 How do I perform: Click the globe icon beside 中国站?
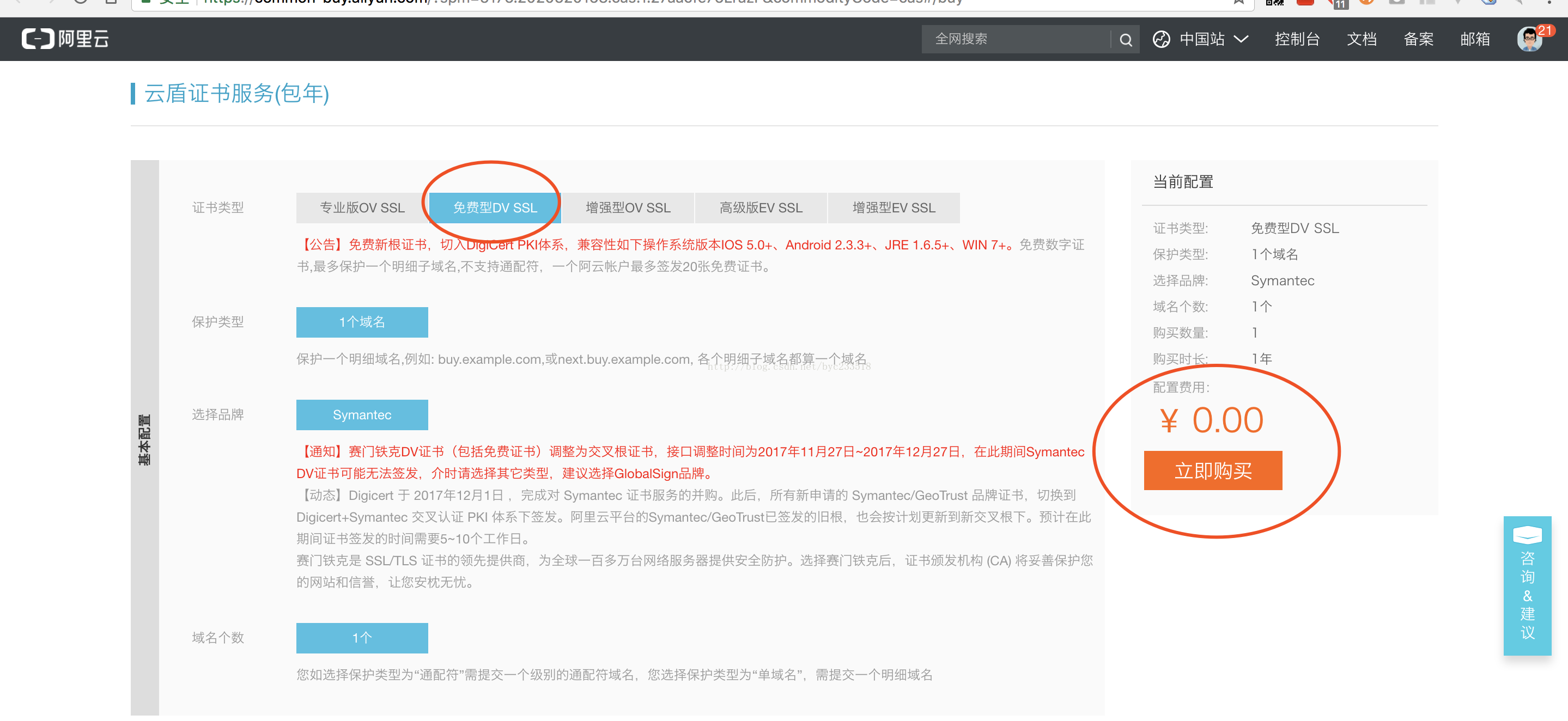coord(1162,39)
